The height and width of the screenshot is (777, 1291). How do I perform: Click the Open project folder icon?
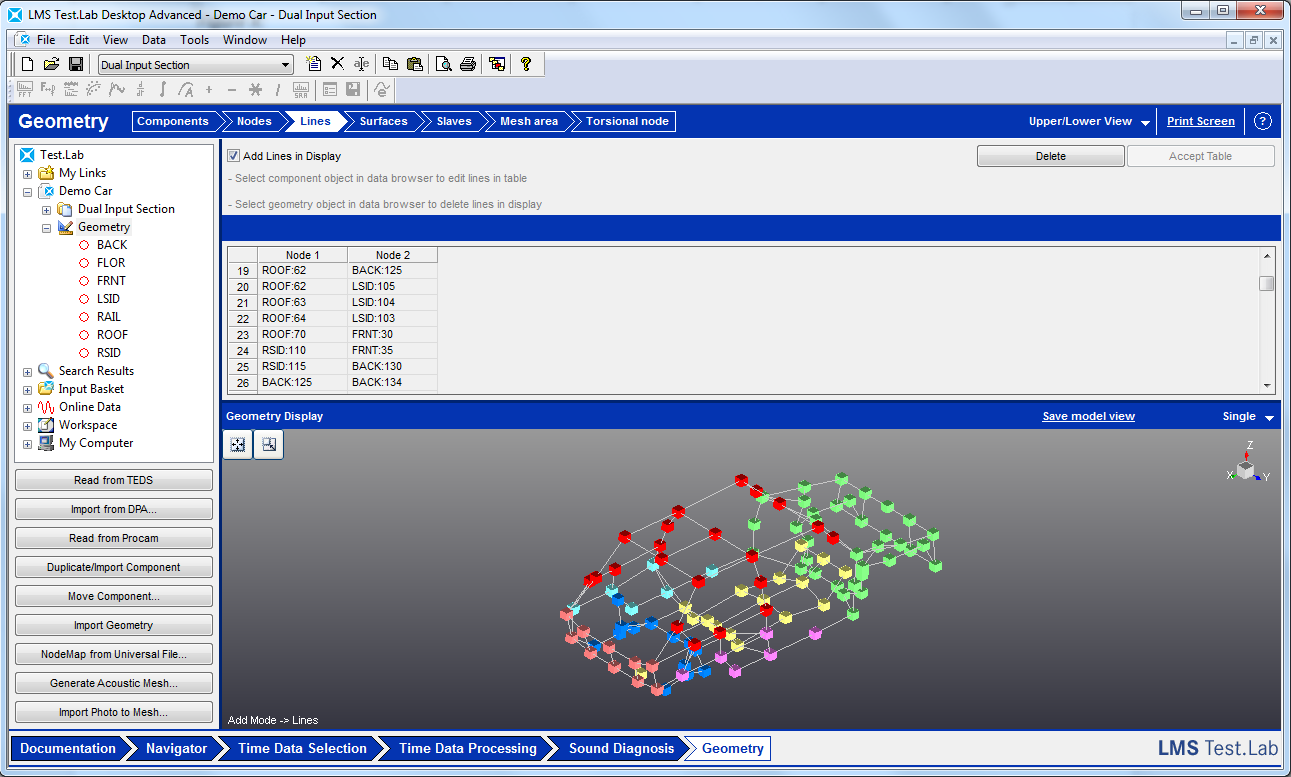52,64
